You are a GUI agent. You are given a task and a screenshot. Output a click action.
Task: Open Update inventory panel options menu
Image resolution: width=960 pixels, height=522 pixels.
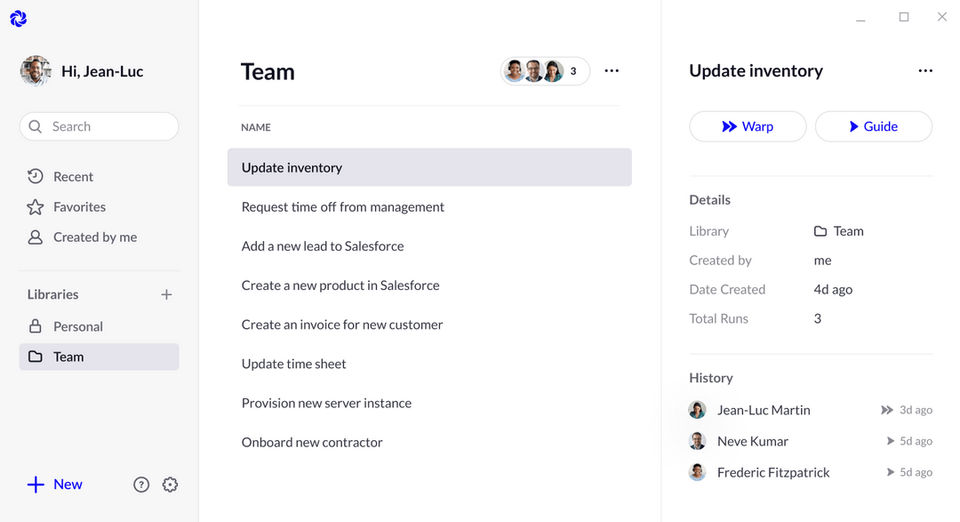click(x=925, y=71)
